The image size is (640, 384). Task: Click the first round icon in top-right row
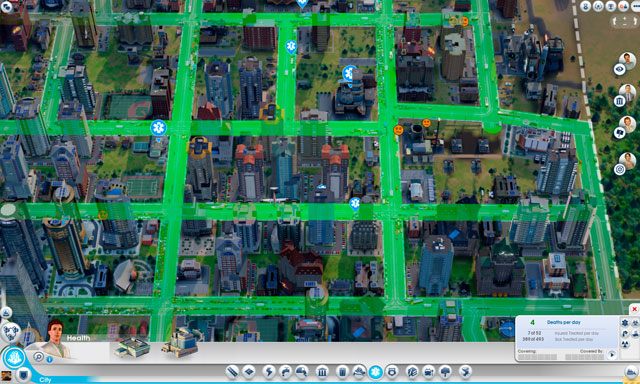click(585, 6)
